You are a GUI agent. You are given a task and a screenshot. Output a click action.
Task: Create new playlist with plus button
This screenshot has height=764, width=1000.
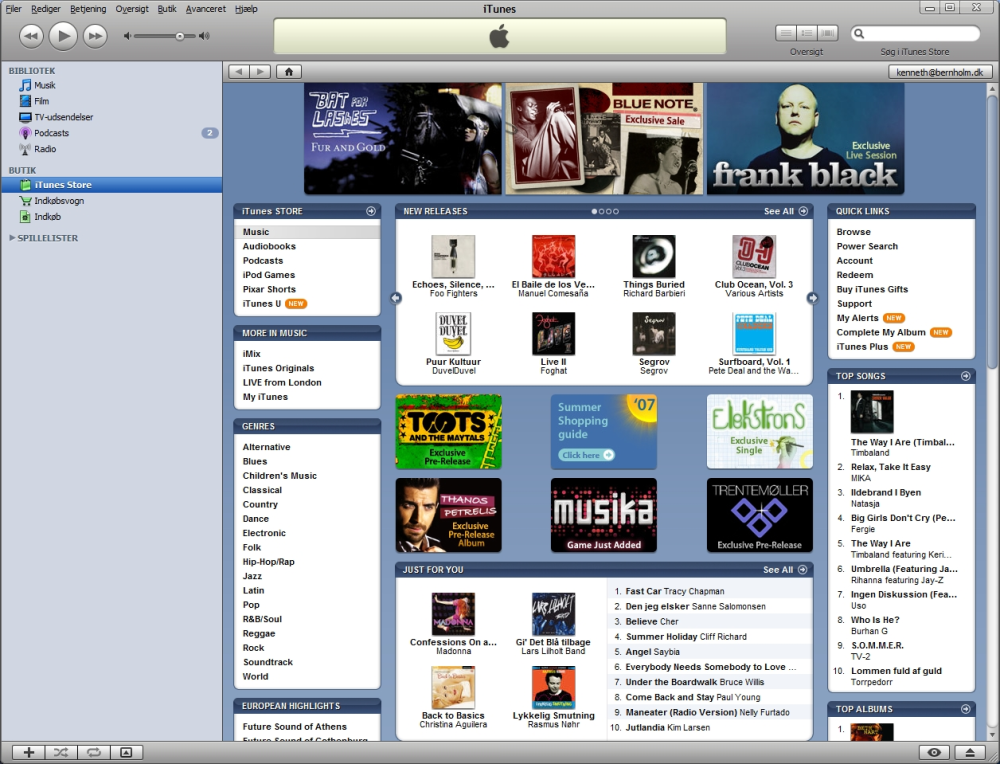coord(29,753)
